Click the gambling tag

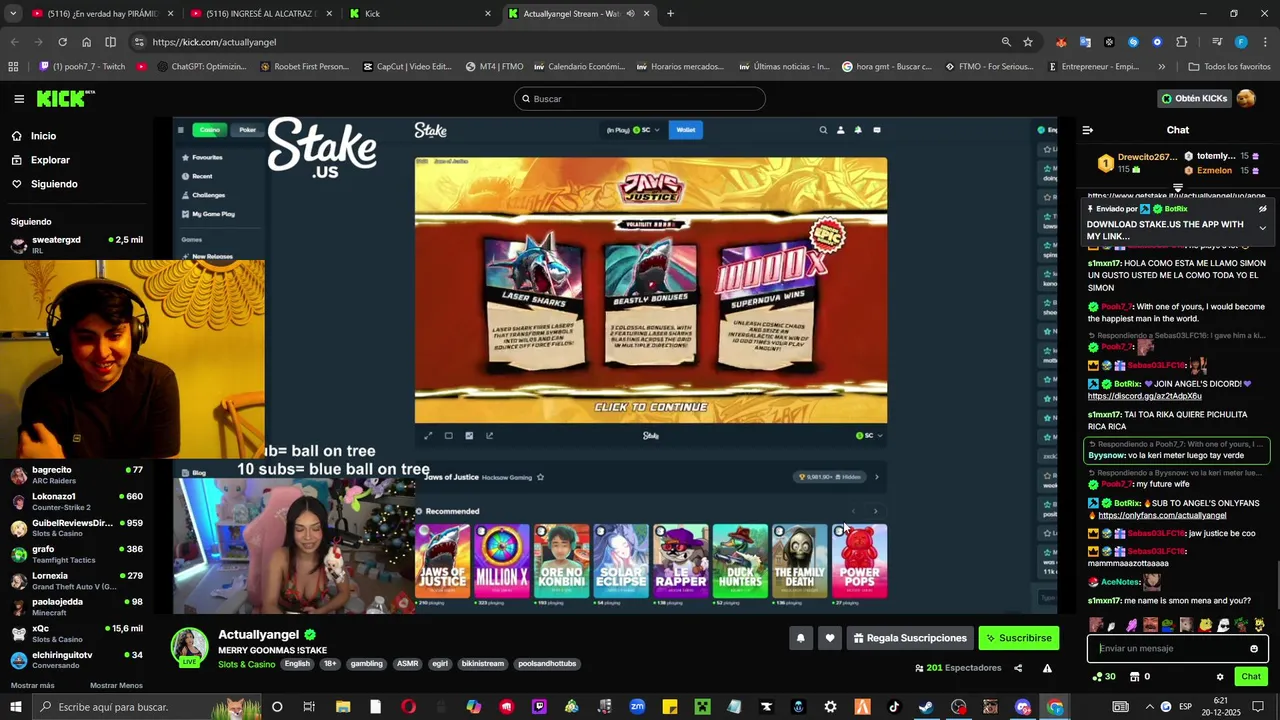click(366, 664)
